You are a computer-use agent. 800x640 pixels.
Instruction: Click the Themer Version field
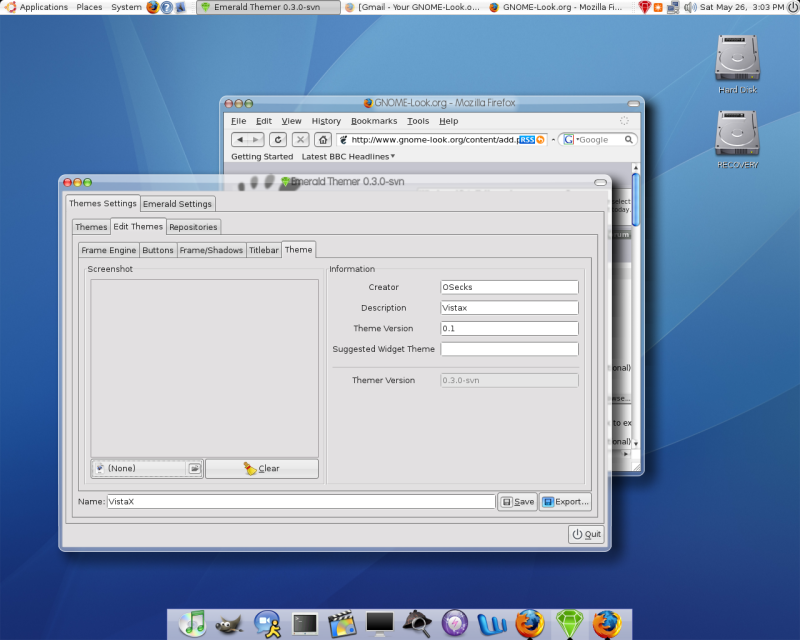(509, 380)
